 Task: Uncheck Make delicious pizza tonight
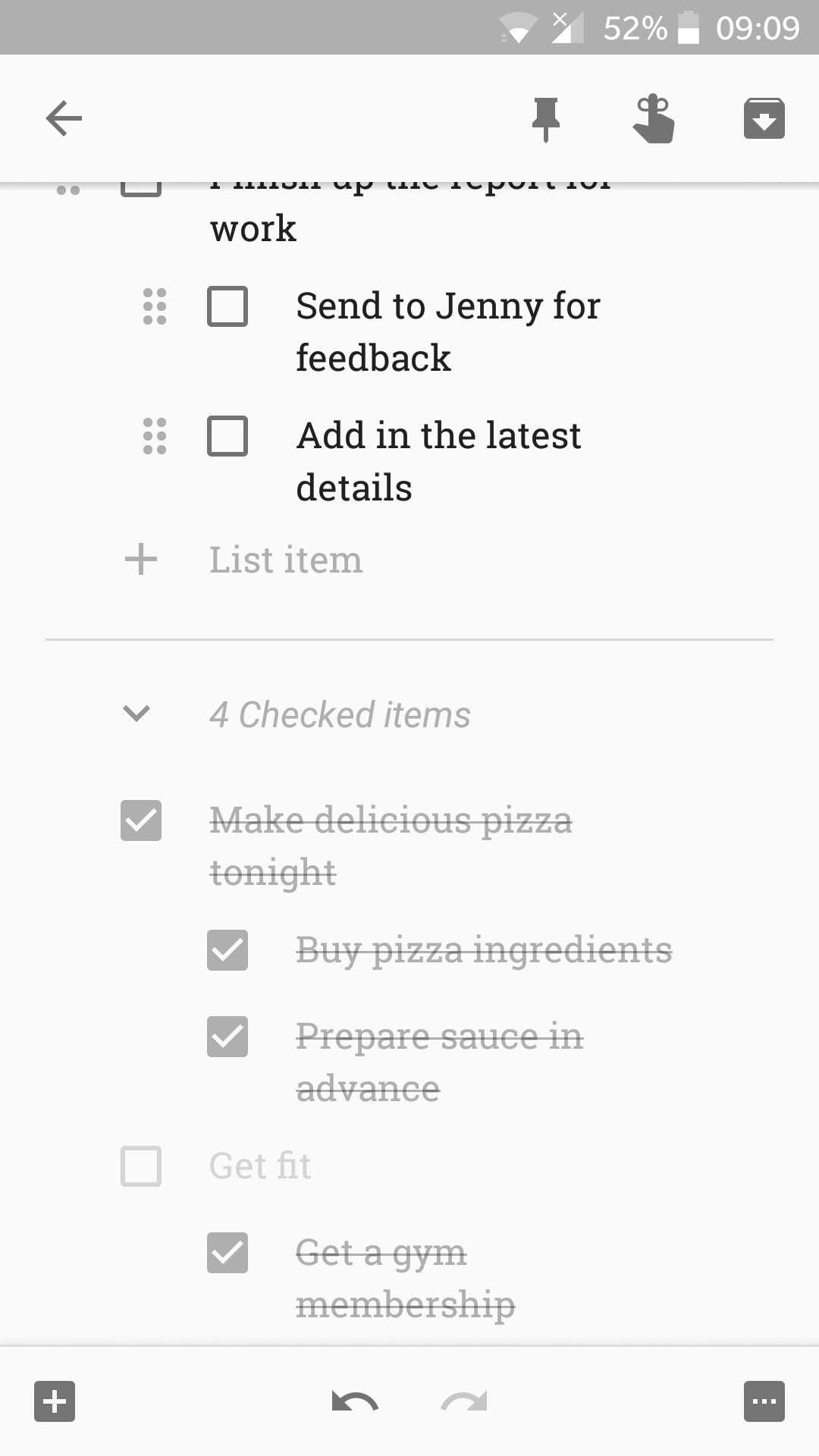(141, 821)
